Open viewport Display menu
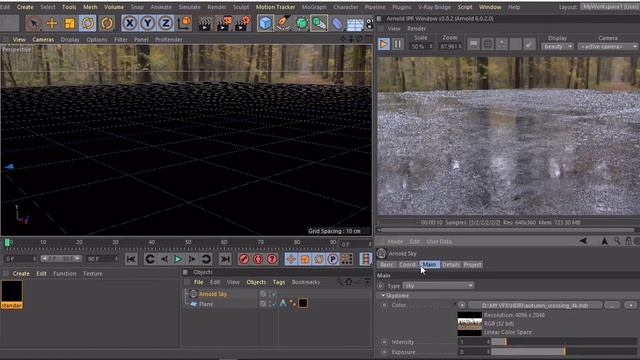Viewport: 640px width, 360px height. (70, 40)
